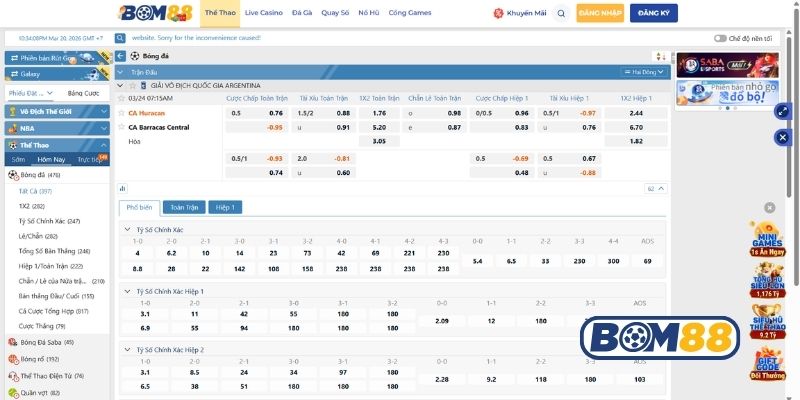
Task: Click the expand fullscreen arrows icon
Action: click(x=782, y=110)
